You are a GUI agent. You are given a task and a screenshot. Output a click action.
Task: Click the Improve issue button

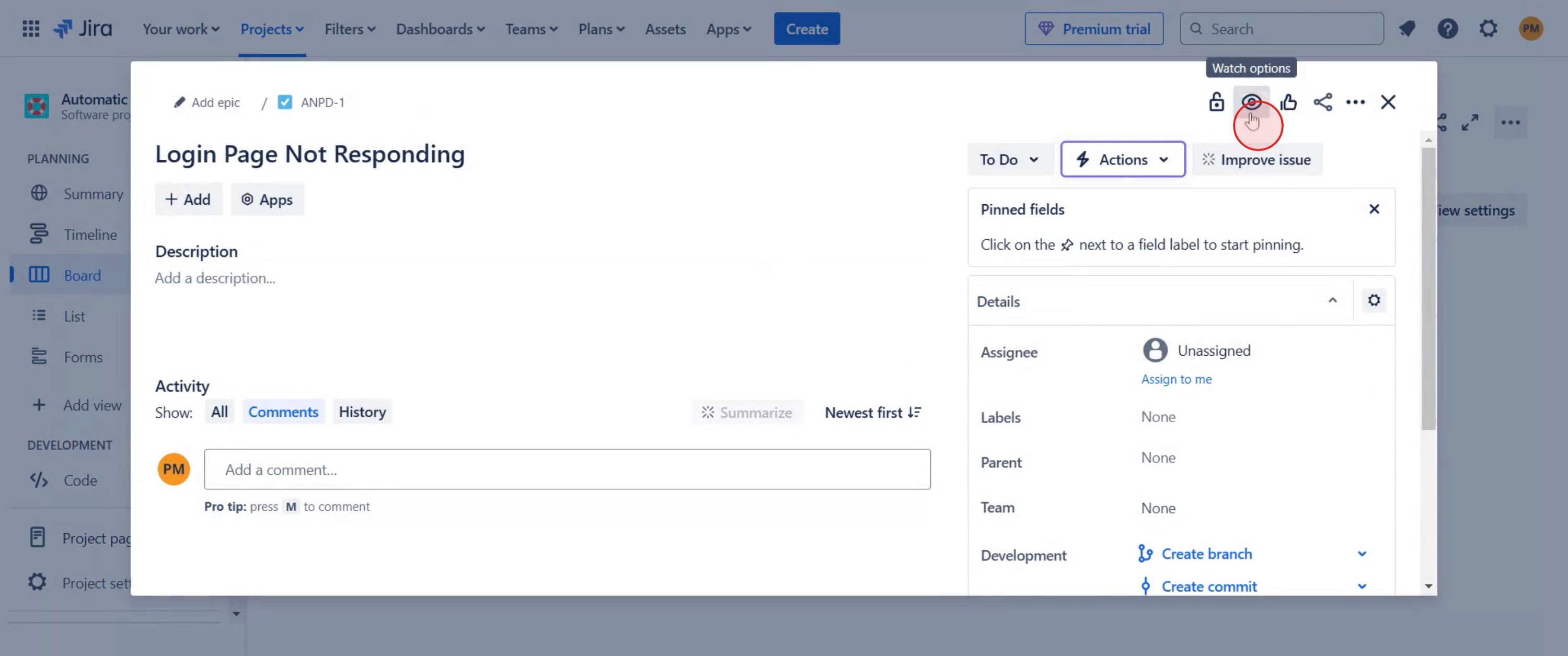point(1257,159)
